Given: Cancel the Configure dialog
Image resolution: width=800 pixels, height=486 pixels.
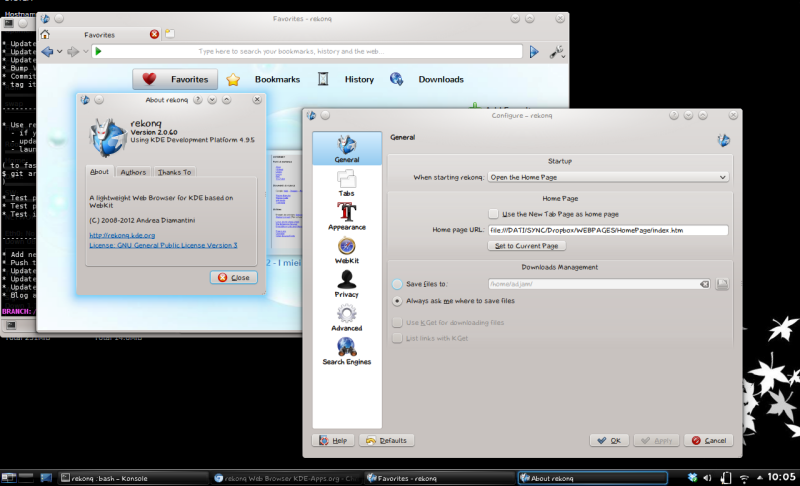Looking at the screenshot, I should pos(709,441).
